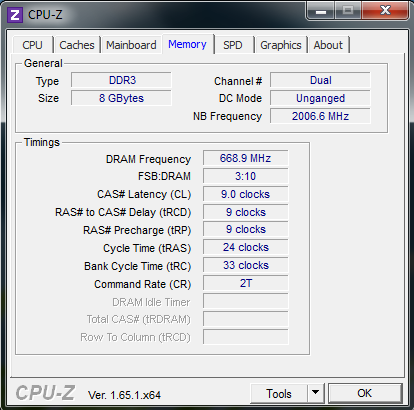Image resolution: width=414 pixels, height=410 pixels.
Task: Click the 'Channel #' label
Action: 238,81
